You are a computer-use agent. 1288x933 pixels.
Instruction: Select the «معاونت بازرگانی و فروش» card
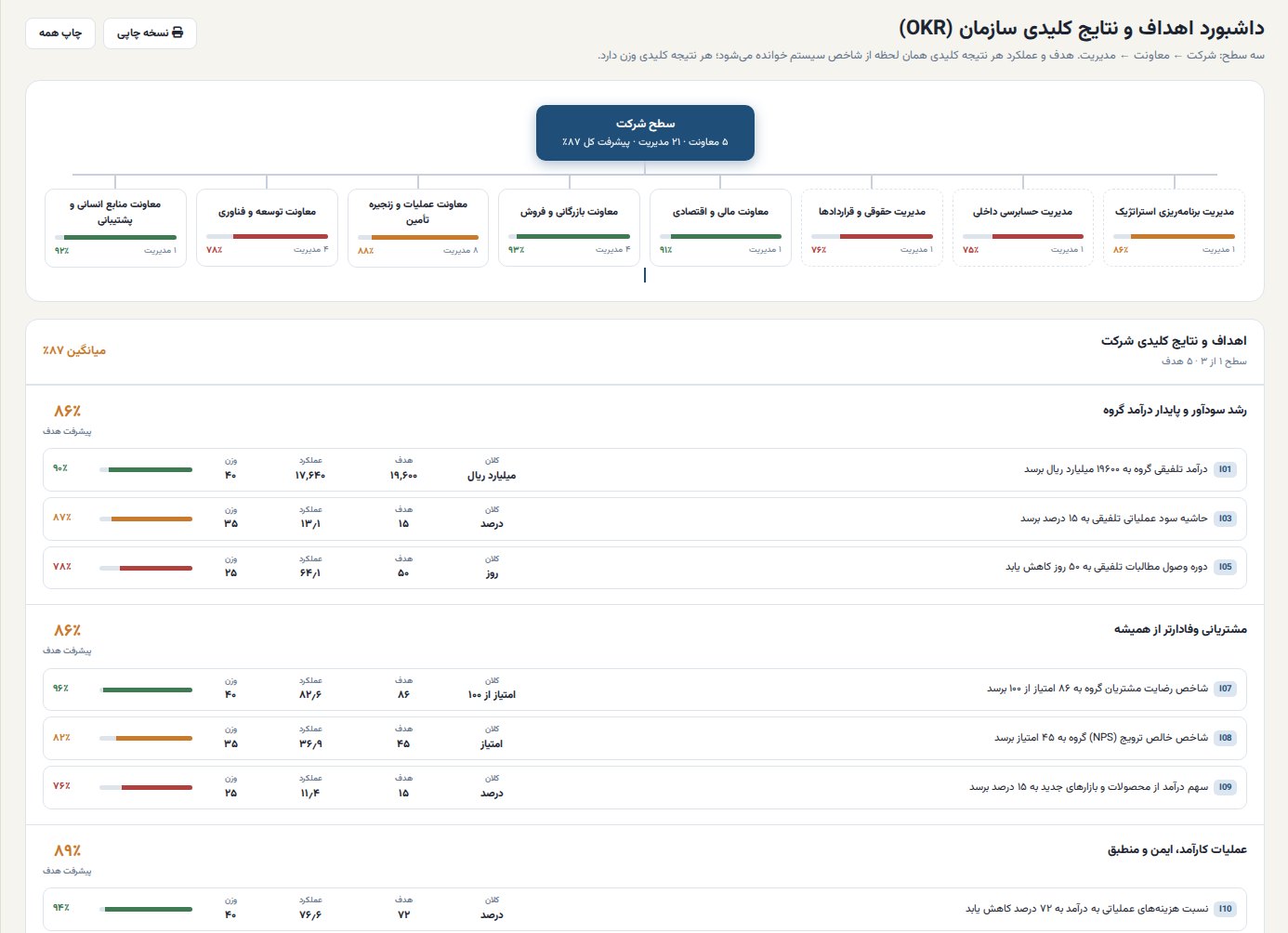click(569, 228)
